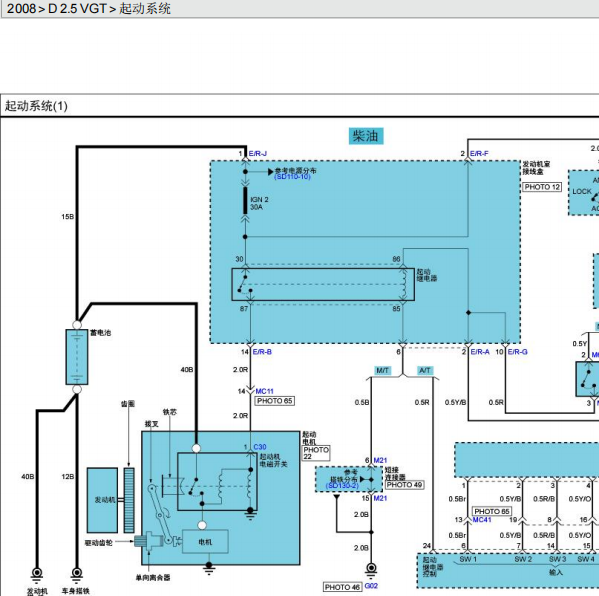599x596 pixels.
Task: Click the 柴油 diesel label
Action: coord(366,136)
